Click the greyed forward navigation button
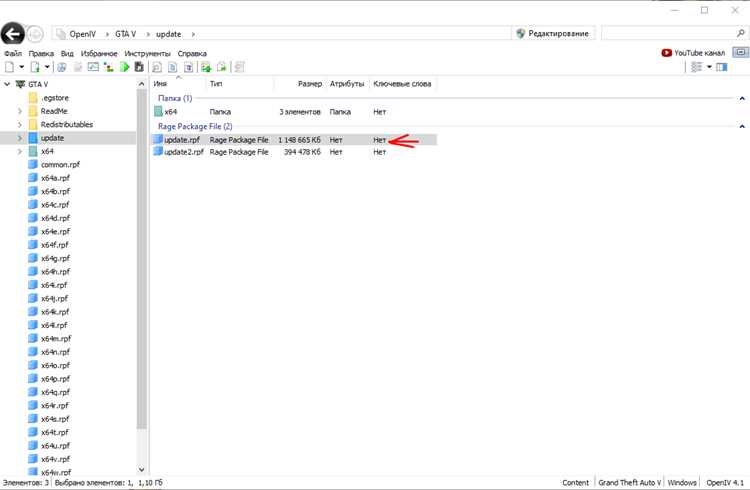750x490 pixels. coord(34,34)
